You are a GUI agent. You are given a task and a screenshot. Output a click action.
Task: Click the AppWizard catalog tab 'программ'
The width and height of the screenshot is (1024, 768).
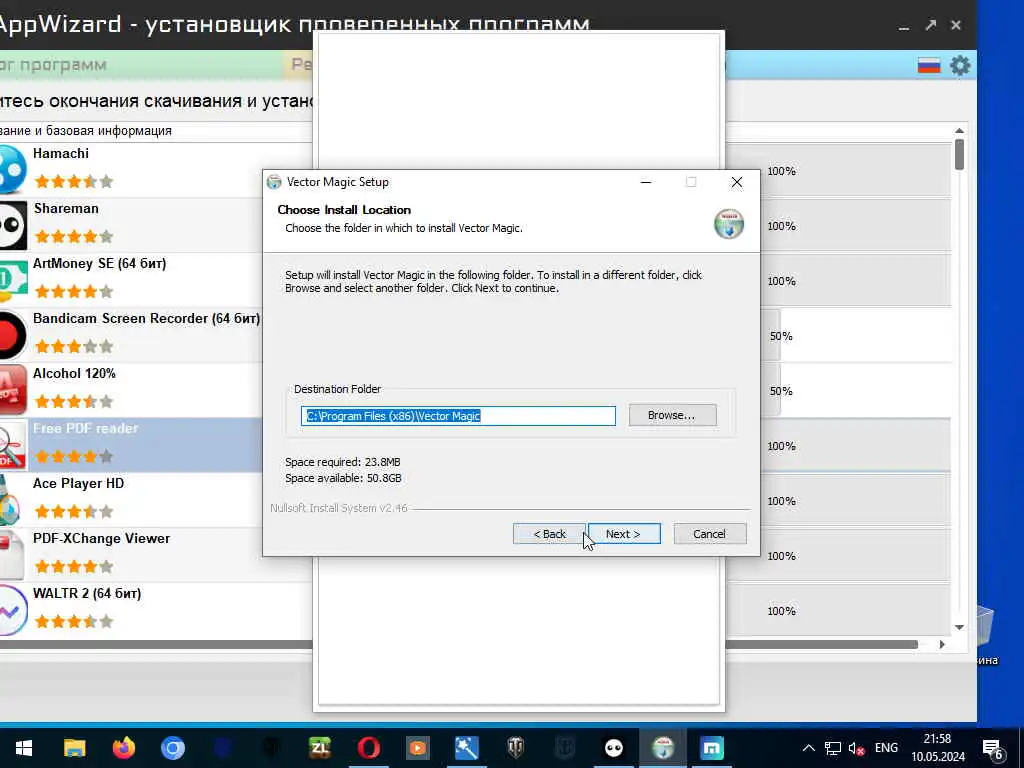click(x=63, y=65)
